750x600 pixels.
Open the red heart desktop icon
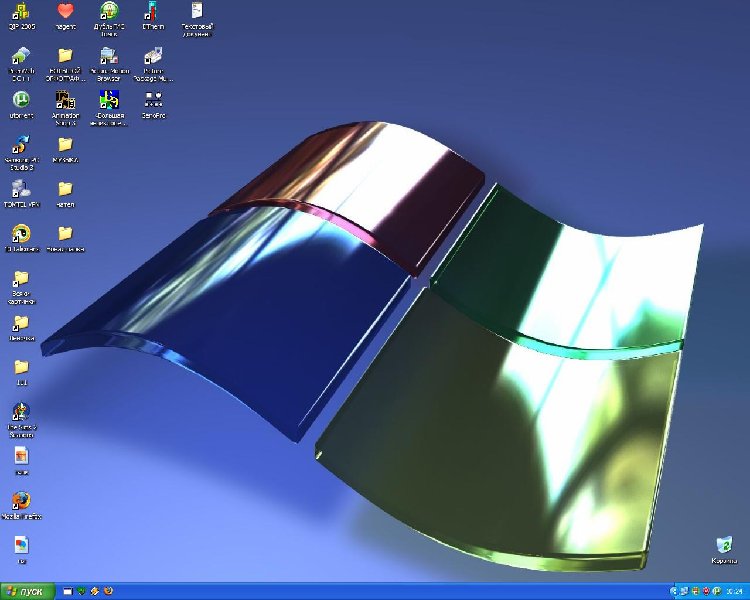pyautogui.click(x=66, y=16)
